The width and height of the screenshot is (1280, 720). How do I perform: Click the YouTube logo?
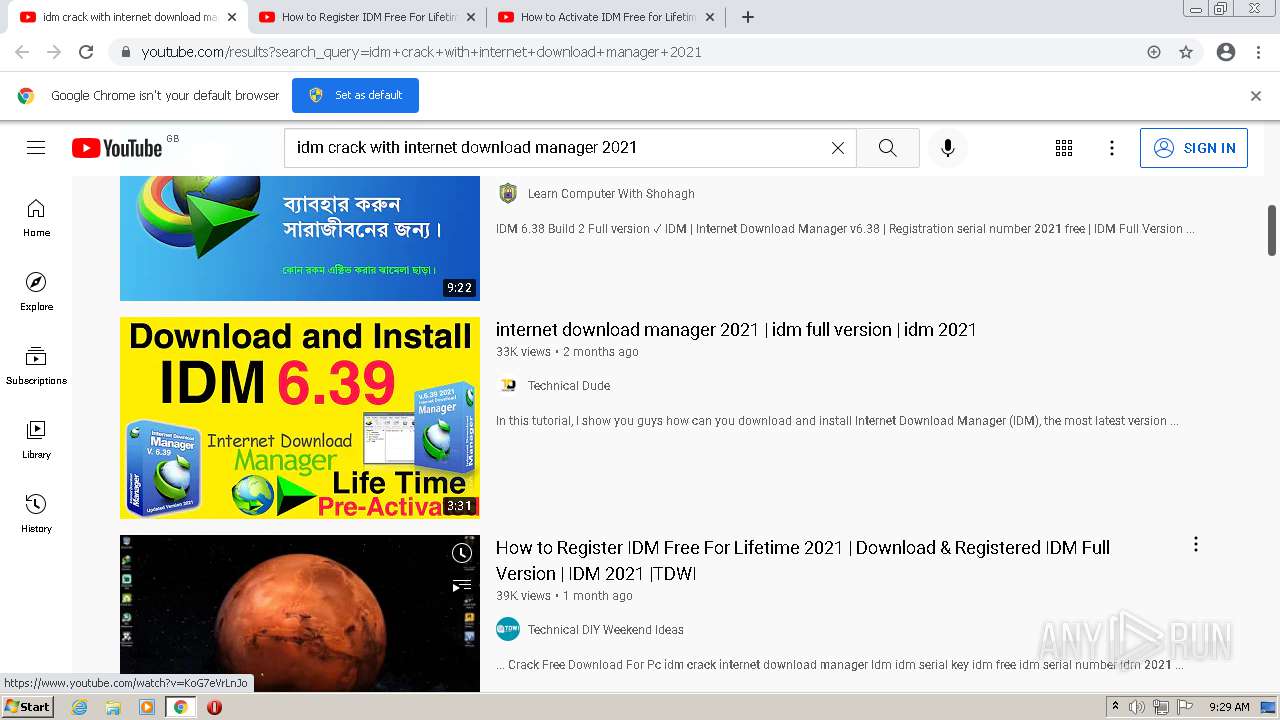[x=117, y=148]
